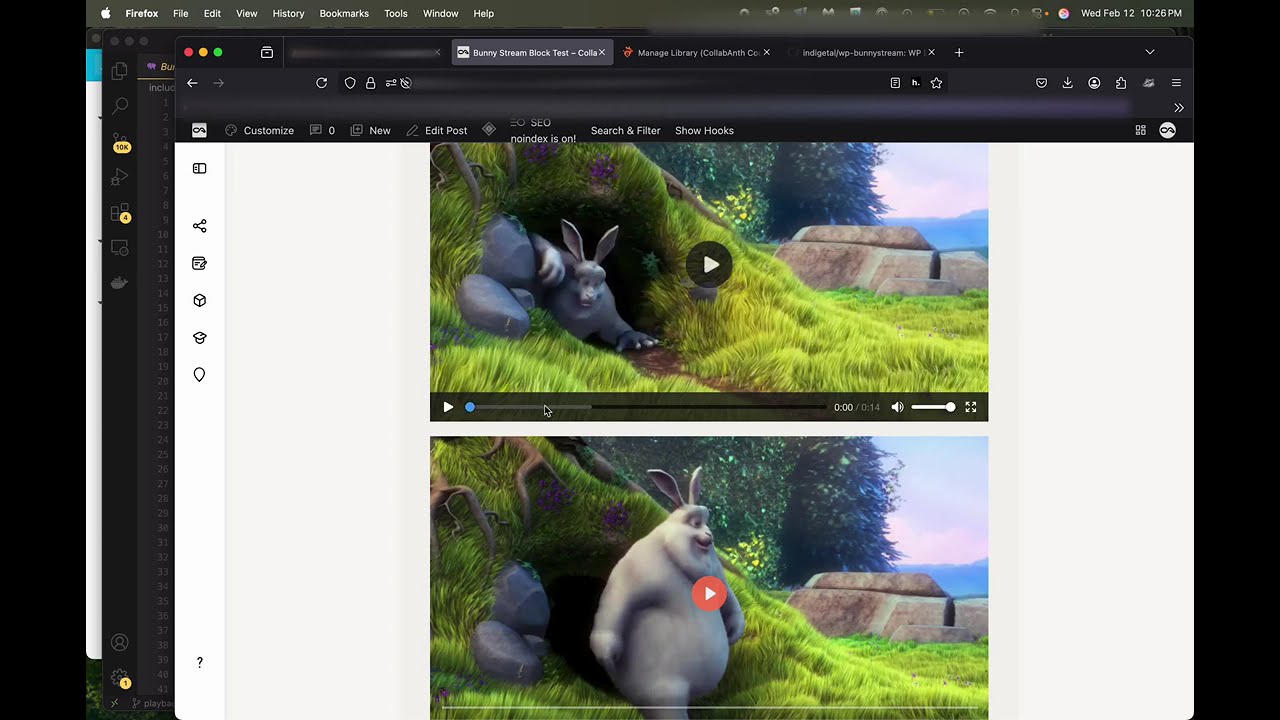Open the Accounts icon in the VS Code window
Screen dimensions: 1280x720
click(x=120, y=642)
